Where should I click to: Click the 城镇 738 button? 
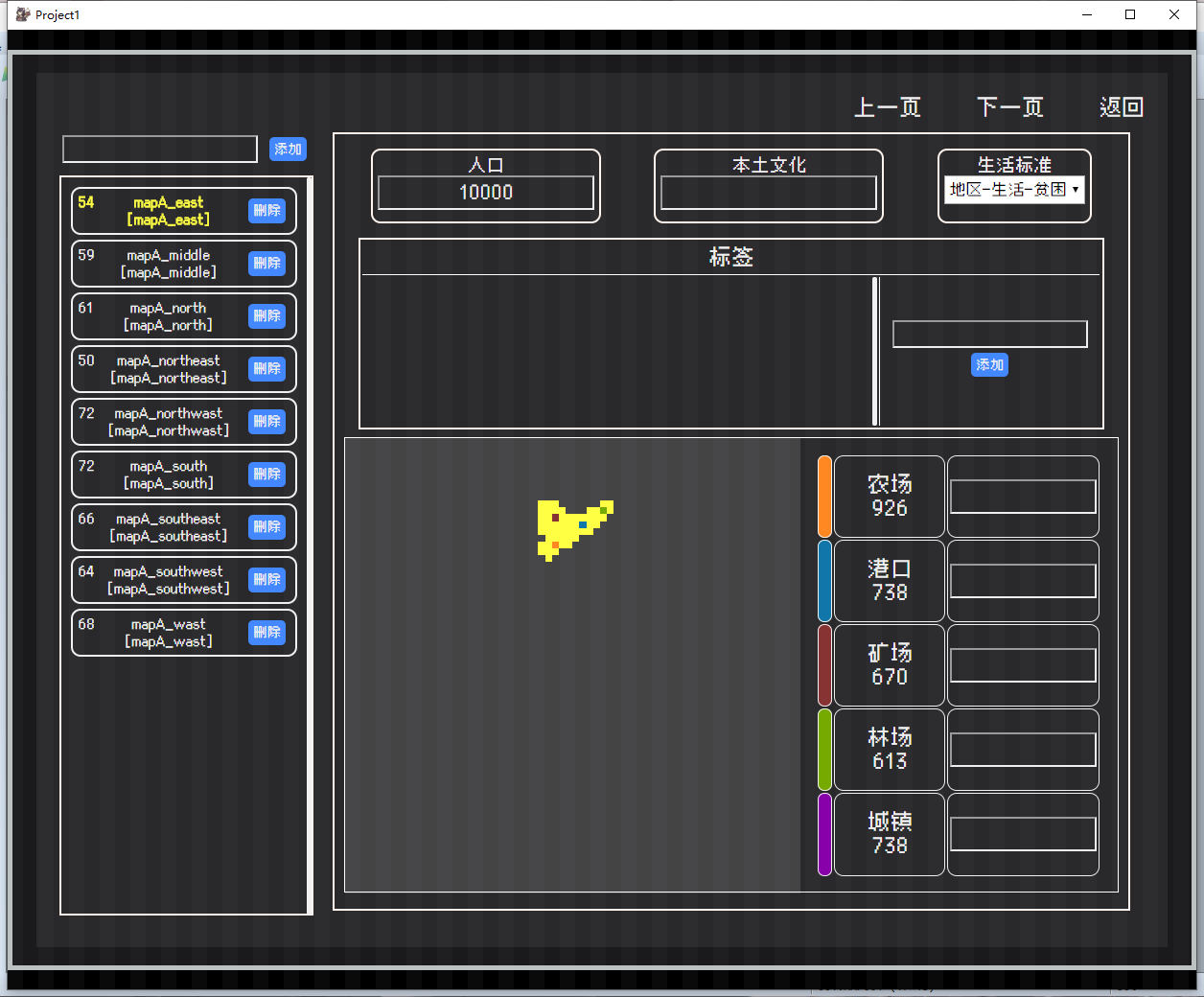click(x=890, y=834)
